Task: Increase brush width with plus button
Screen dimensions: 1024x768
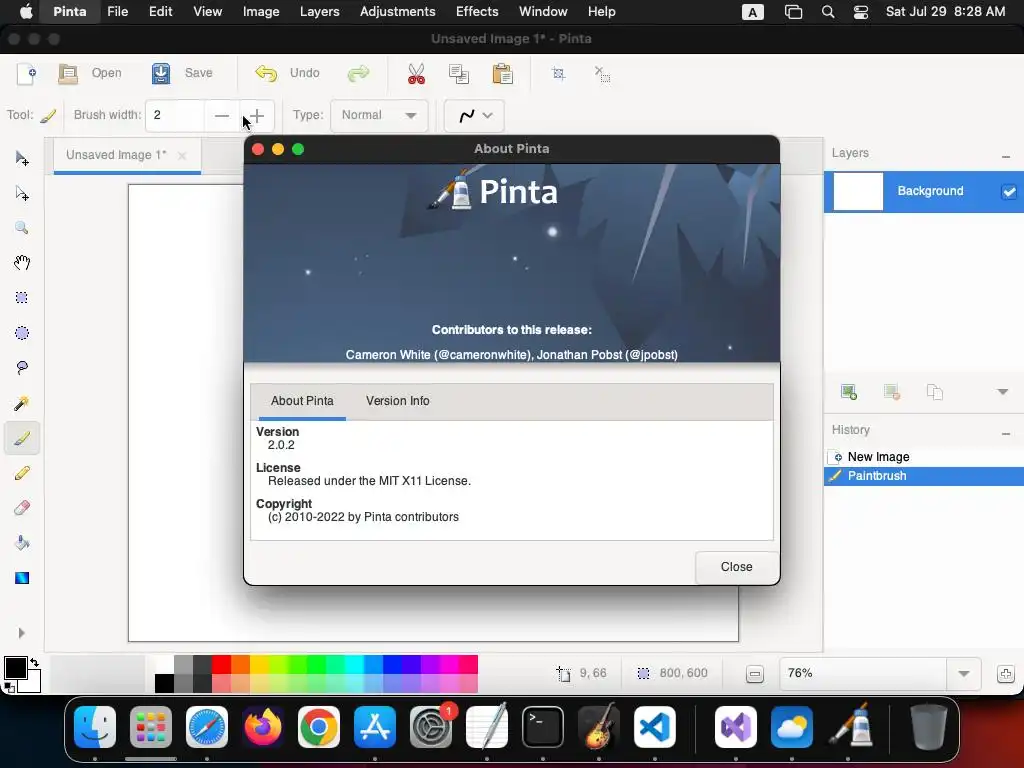Action: coord(257,116)
